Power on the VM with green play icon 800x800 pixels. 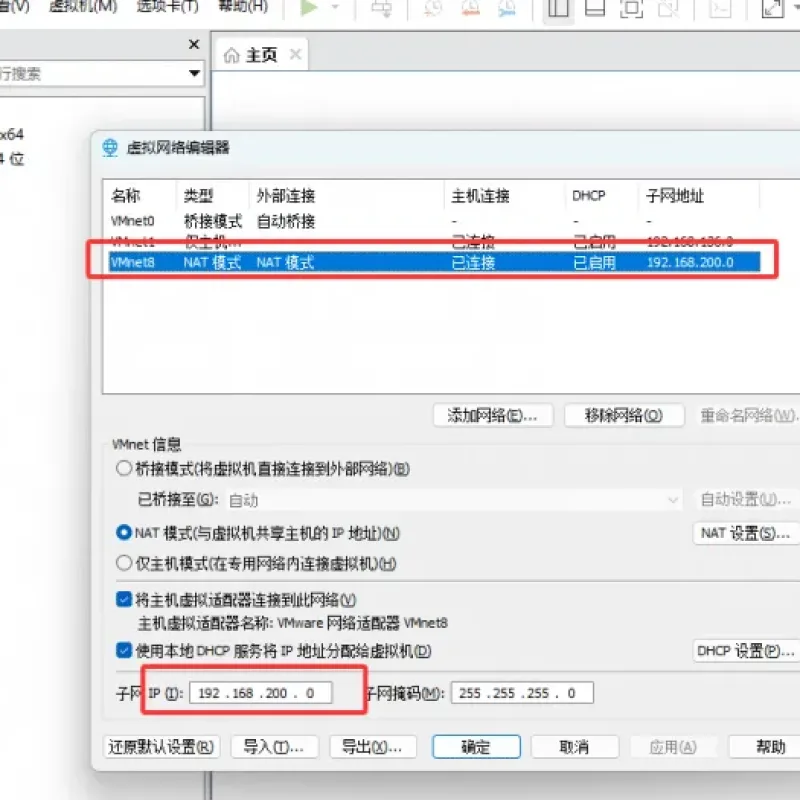pos(309,7)
